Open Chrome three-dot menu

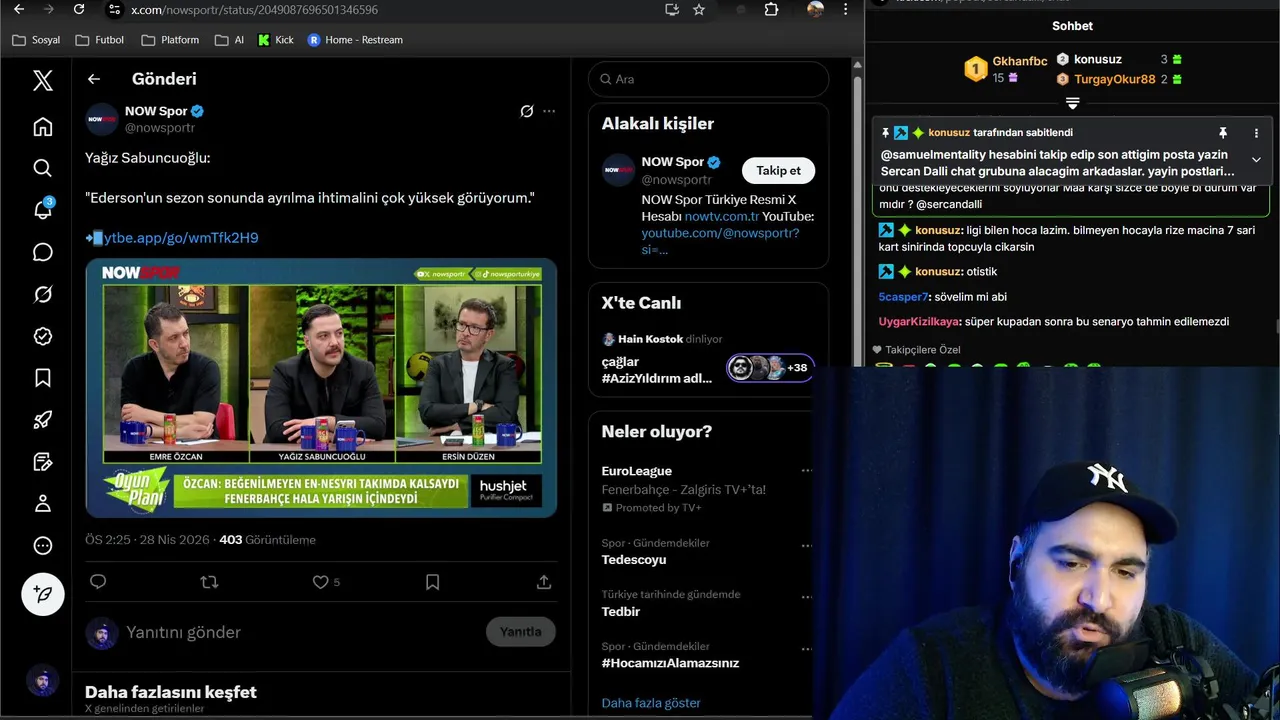[x=846, y=9]
